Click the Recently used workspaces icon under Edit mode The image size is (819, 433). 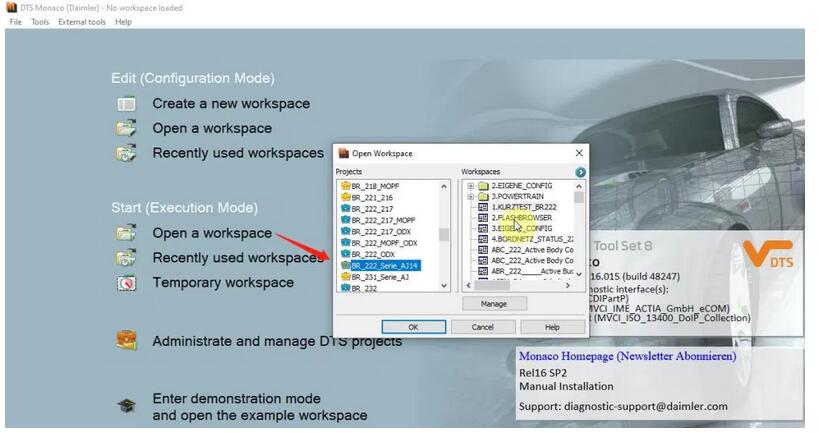pos(126,153)
